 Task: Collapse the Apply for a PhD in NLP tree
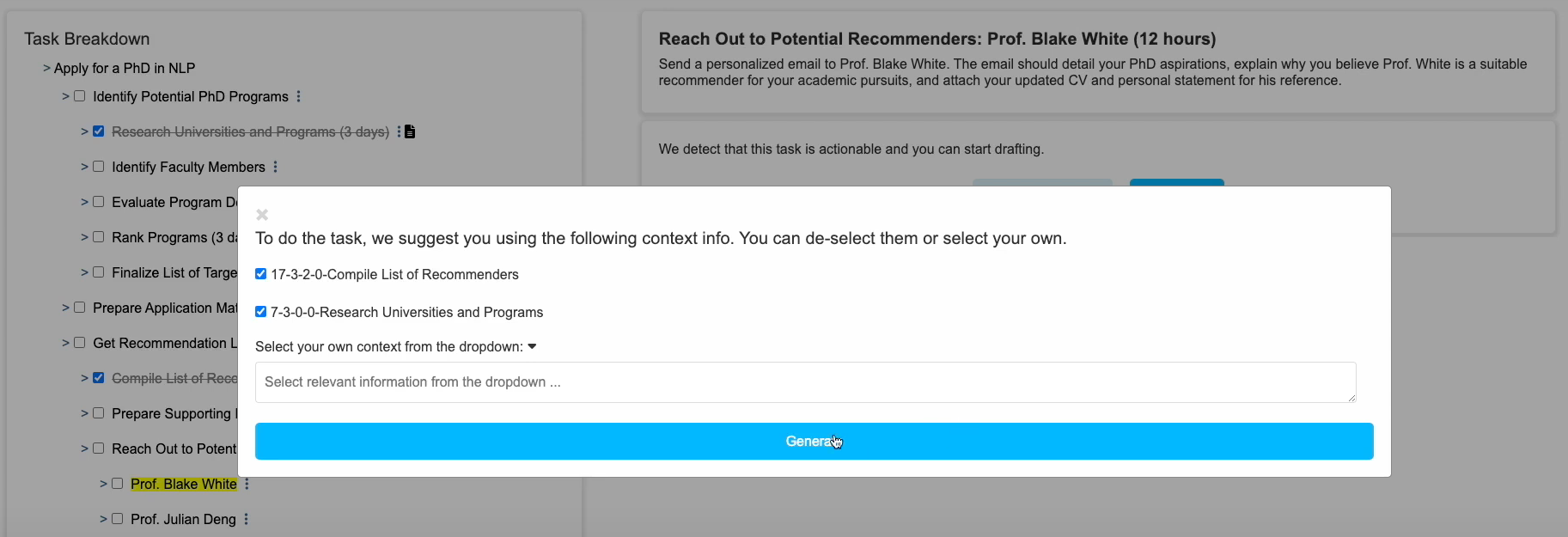point(46,68)
